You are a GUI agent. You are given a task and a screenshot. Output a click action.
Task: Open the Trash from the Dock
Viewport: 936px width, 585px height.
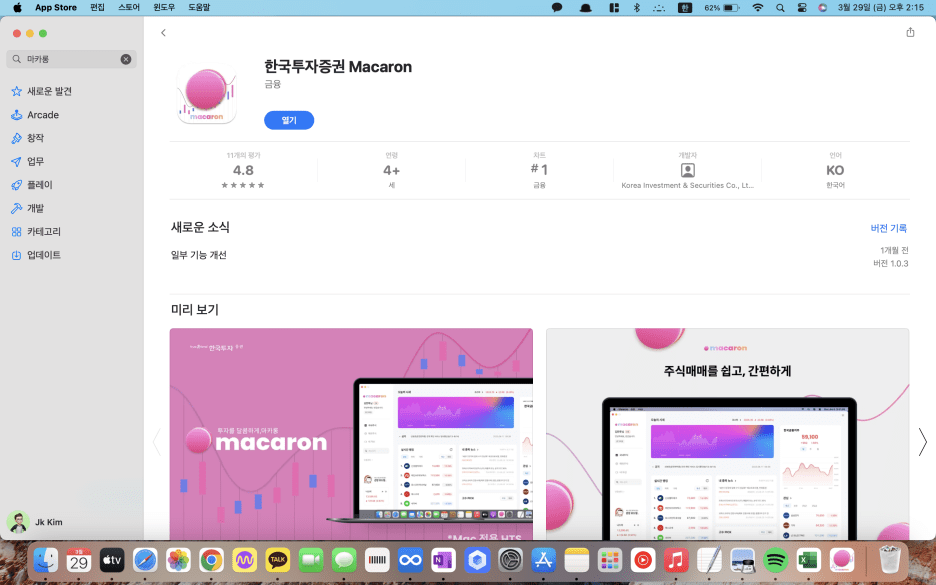click(889, 560)
